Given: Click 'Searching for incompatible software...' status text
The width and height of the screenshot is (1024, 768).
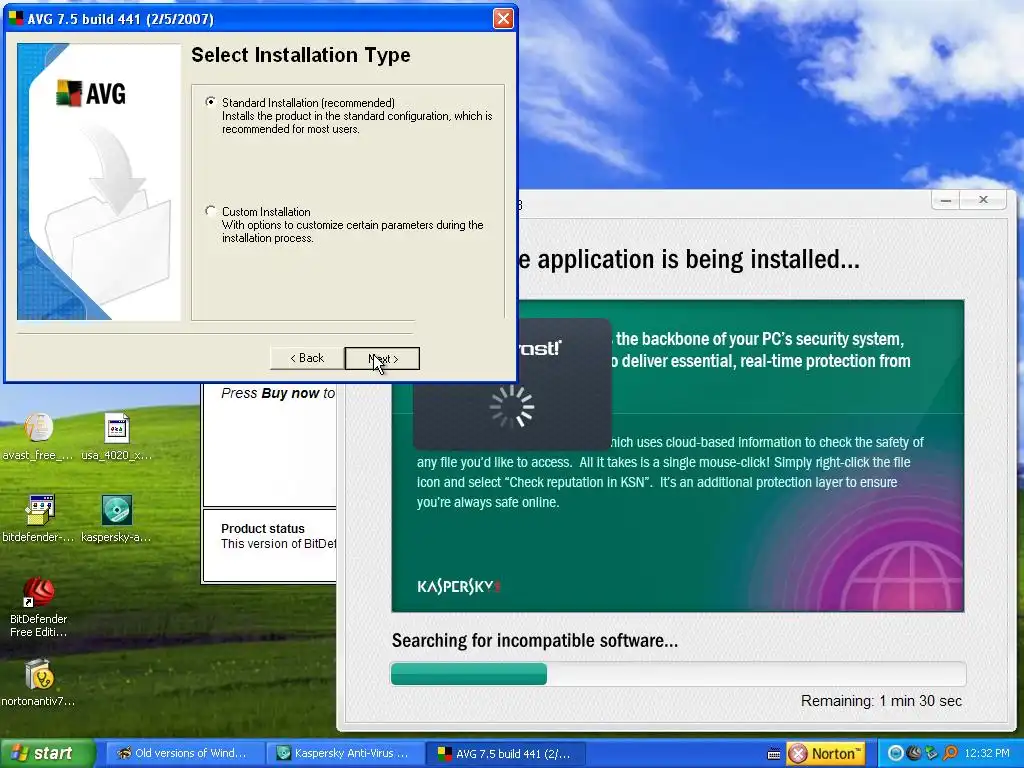Looking at the screenshot, I should pyautogui.click(x=534, y=640).
